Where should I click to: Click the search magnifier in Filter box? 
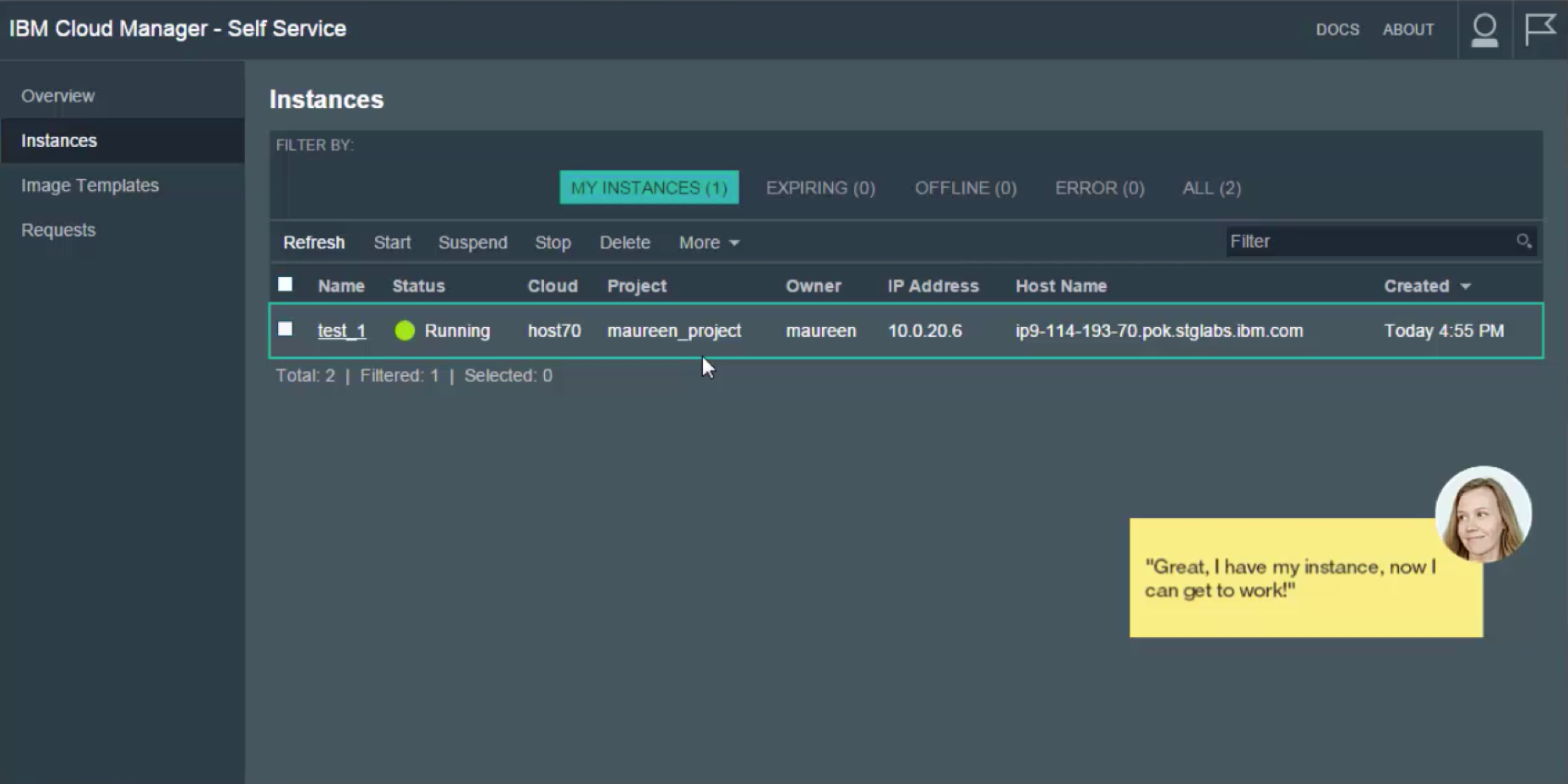tap(1523, 242)
